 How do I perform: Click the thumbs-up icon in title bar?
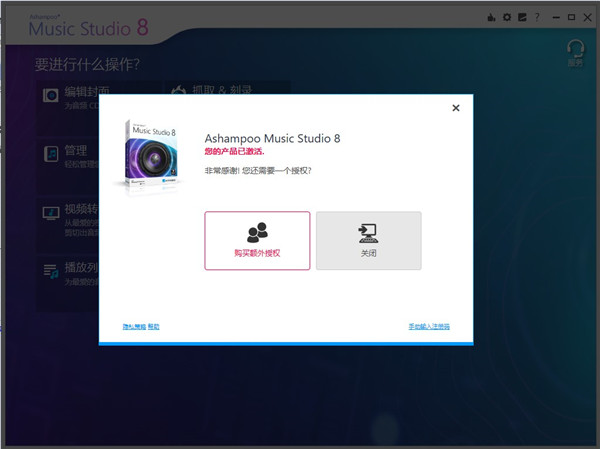click(491, 17)
